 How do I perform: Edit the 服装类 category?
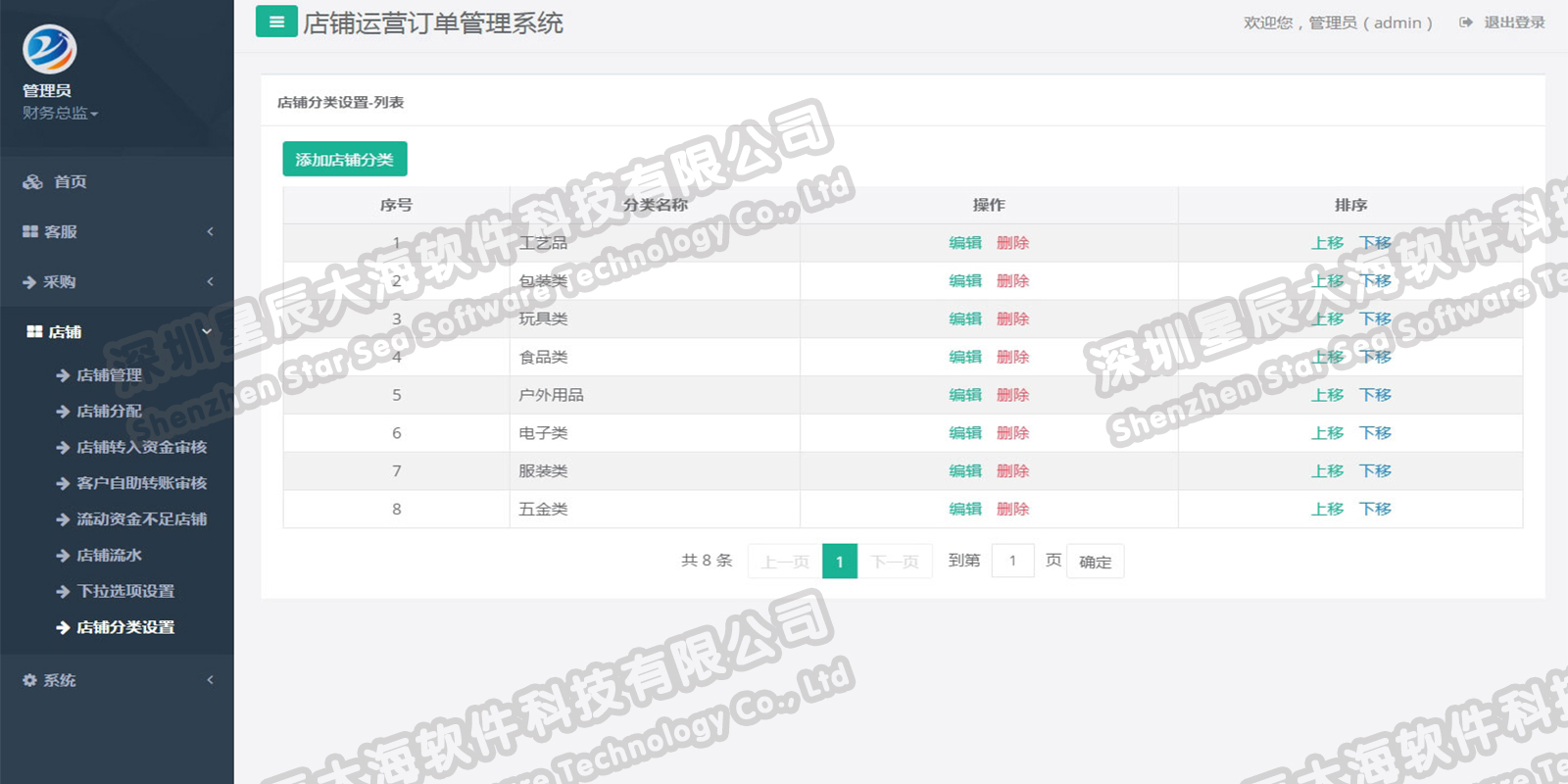[965, 471]
